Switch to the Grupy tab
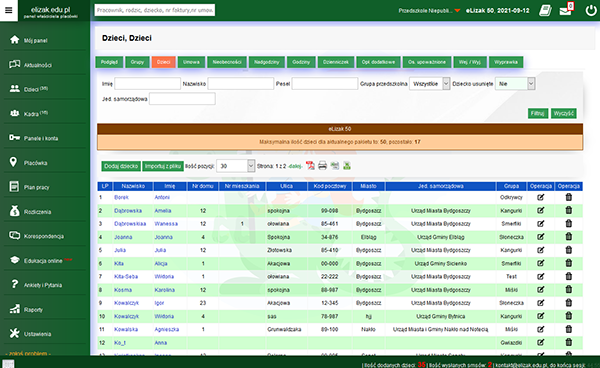600x368 pixels. tap(137, 62)
